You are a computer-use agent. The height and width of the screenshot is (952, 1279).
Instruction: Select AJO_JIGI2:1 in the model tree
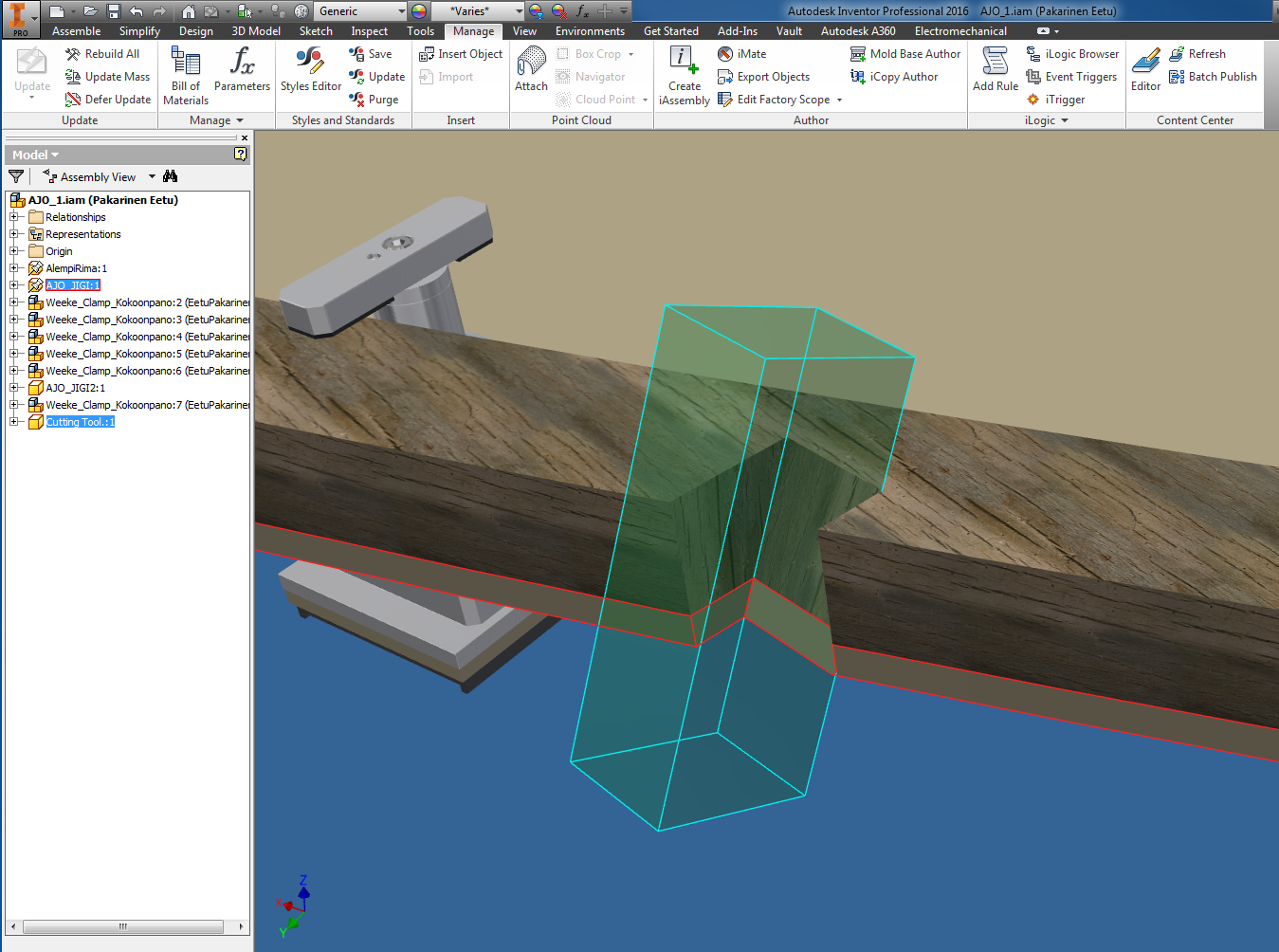click(75, 388)
